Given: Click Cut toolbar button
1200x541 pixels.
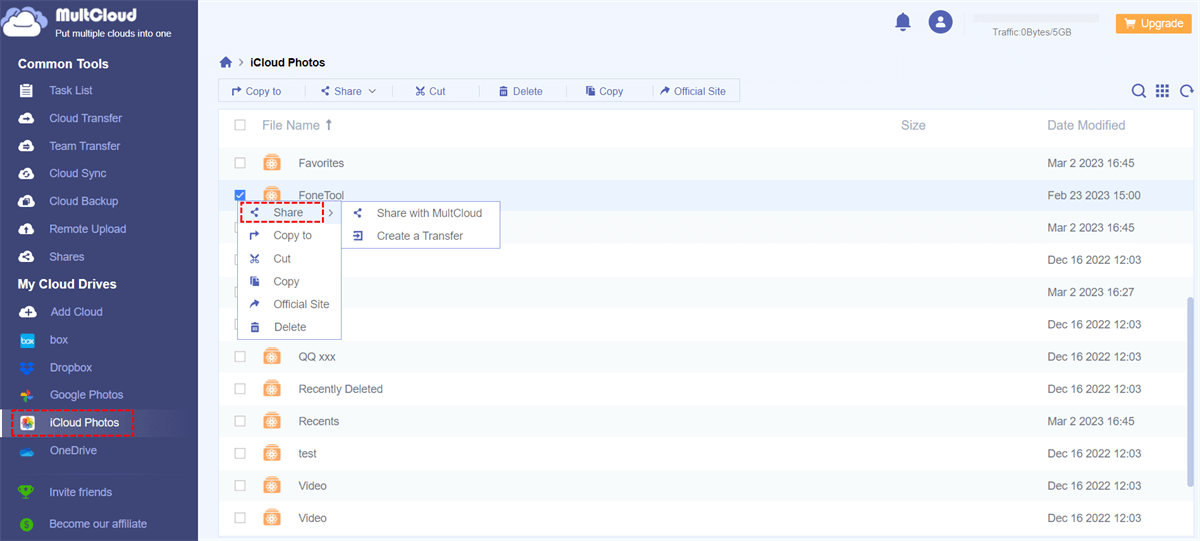Looking at the screenshot, I should tap(431, 91).
